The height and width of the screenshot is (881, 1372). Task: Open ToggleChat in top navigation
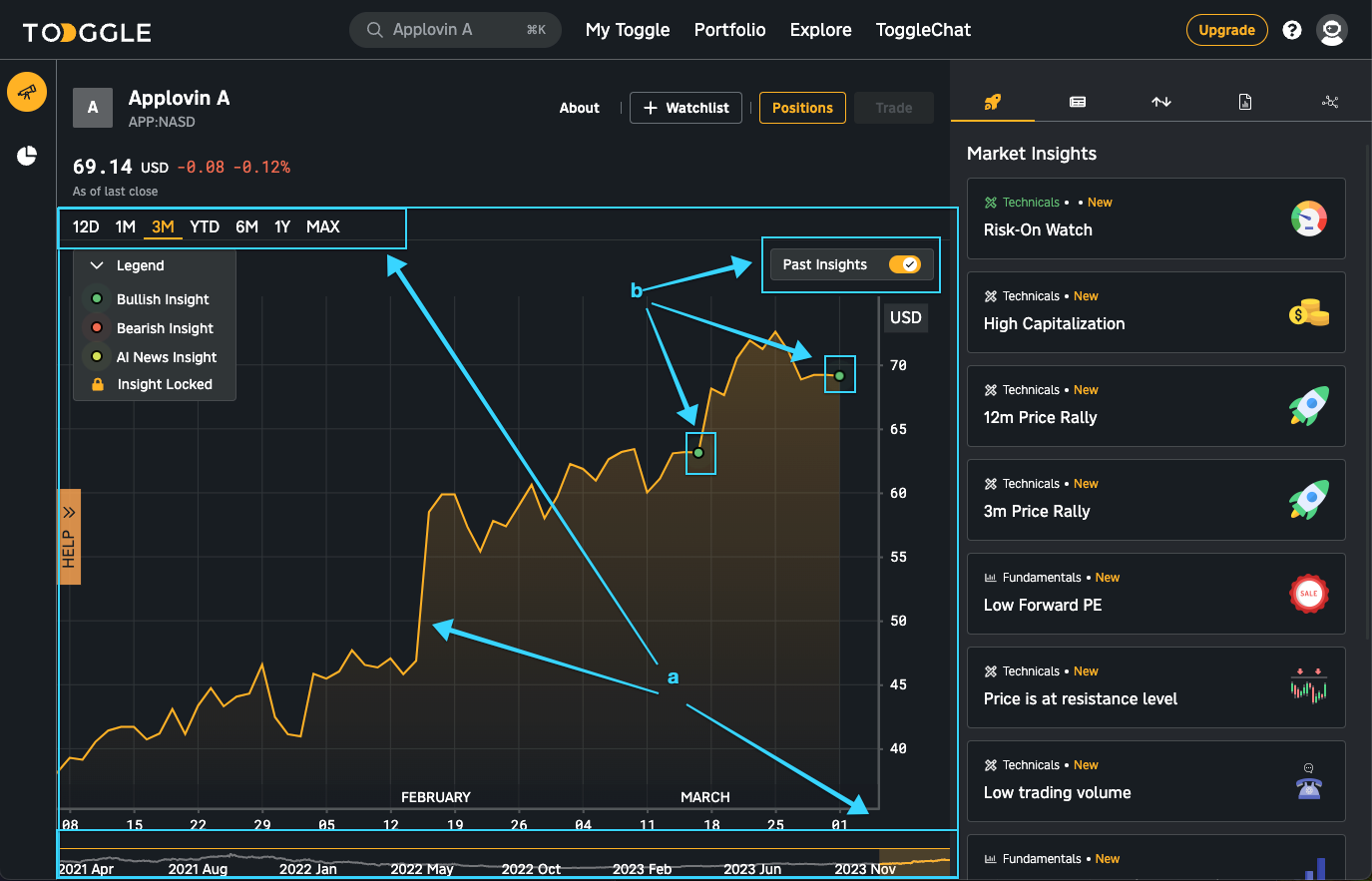(x=923, y=30)
